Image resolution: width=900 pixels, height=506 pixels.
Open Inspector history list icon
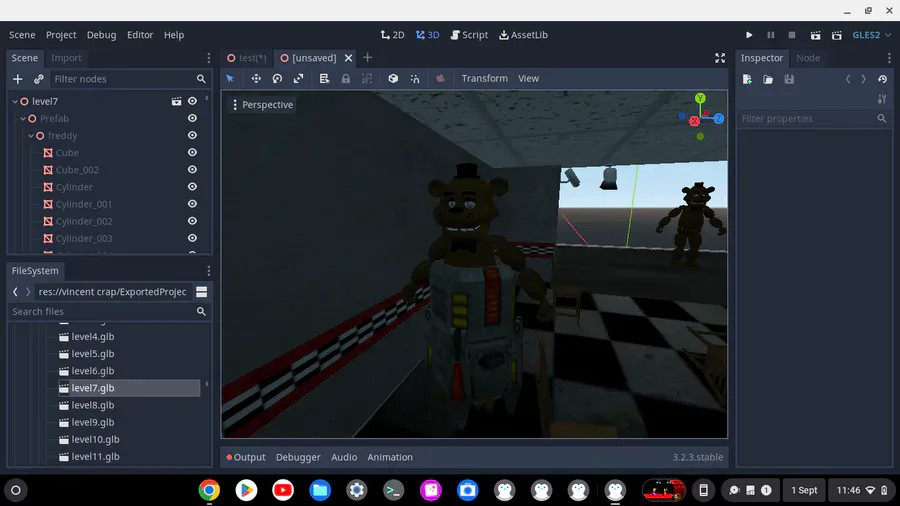pos(882,79)
